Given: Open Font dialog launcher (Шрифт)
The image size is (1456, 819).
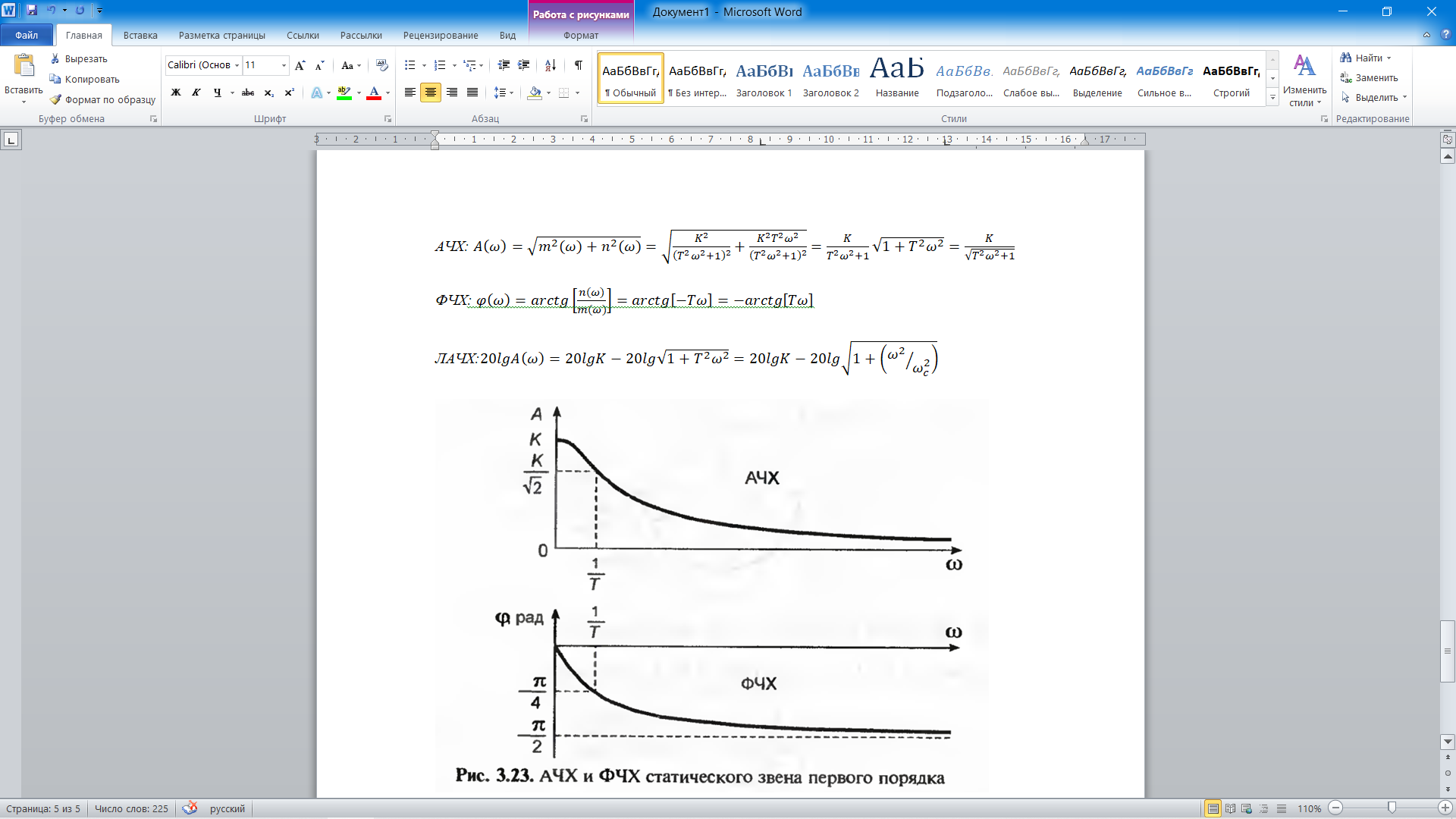Looking at the screenshot, I should point(388,119).
